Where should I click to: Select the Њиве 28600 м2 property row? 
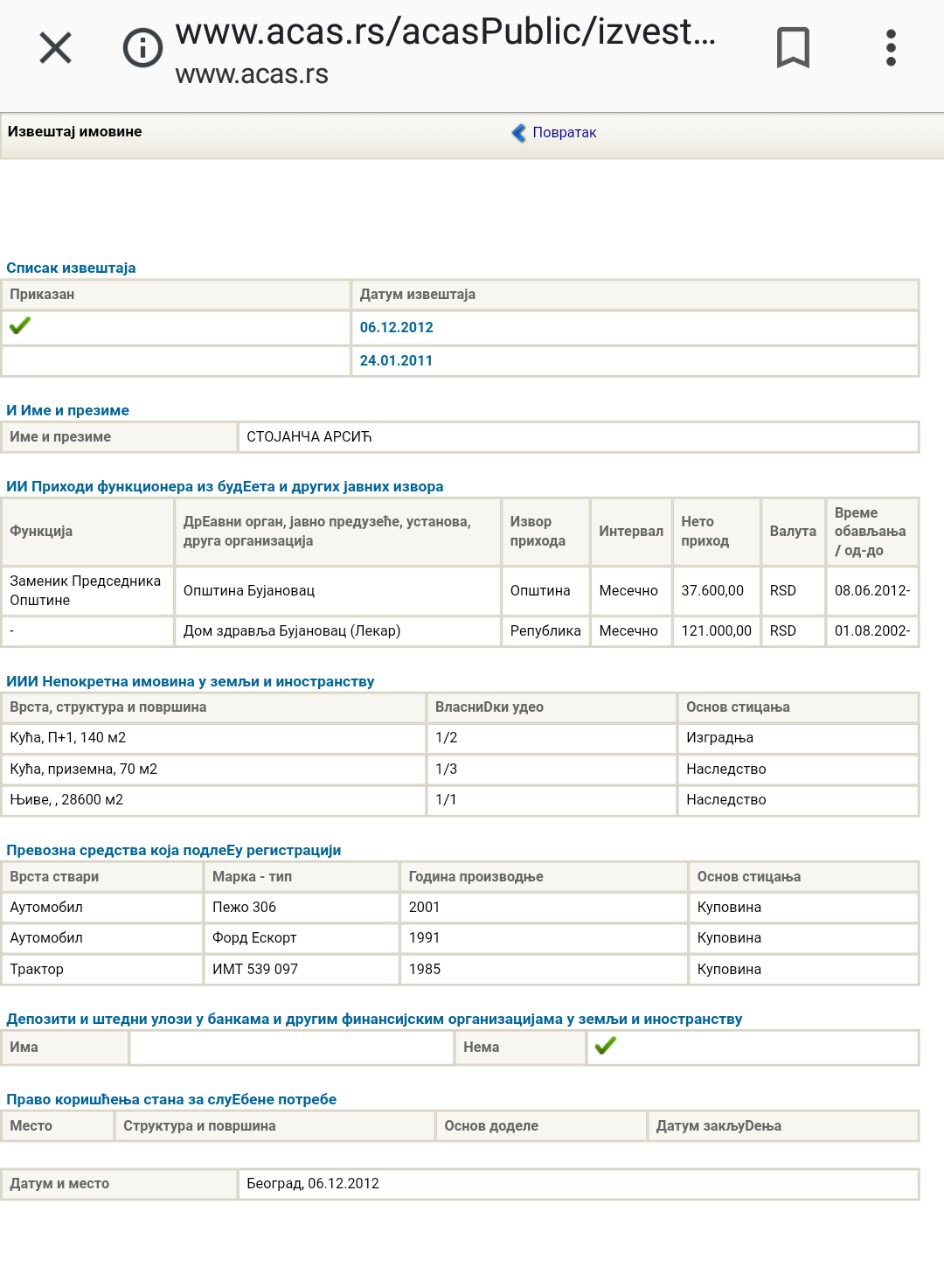point(67,800)
